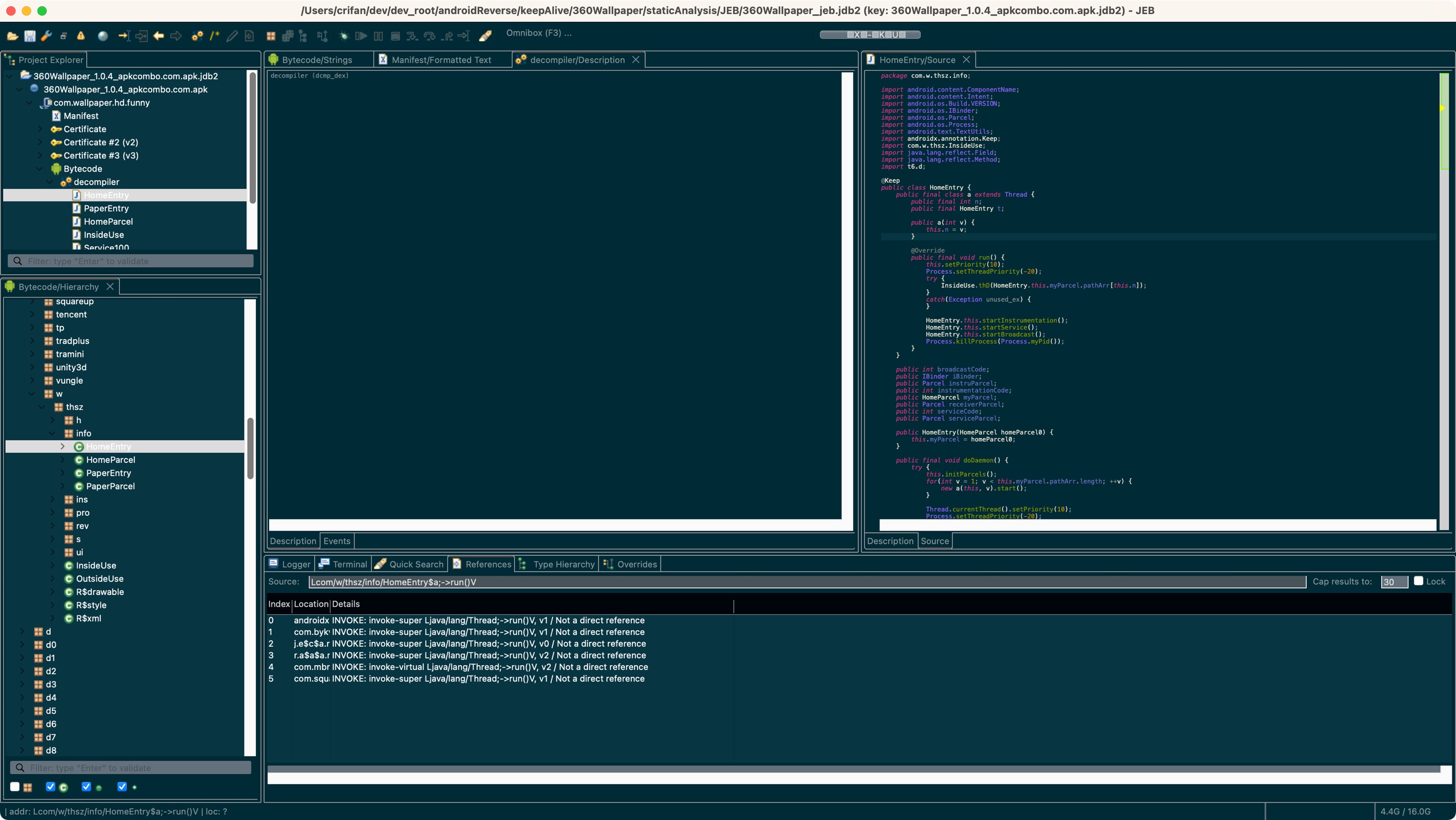Click the move-to-package puzzle icon
This screenshot has height=820, width=1456.
[x=288, y=36]
